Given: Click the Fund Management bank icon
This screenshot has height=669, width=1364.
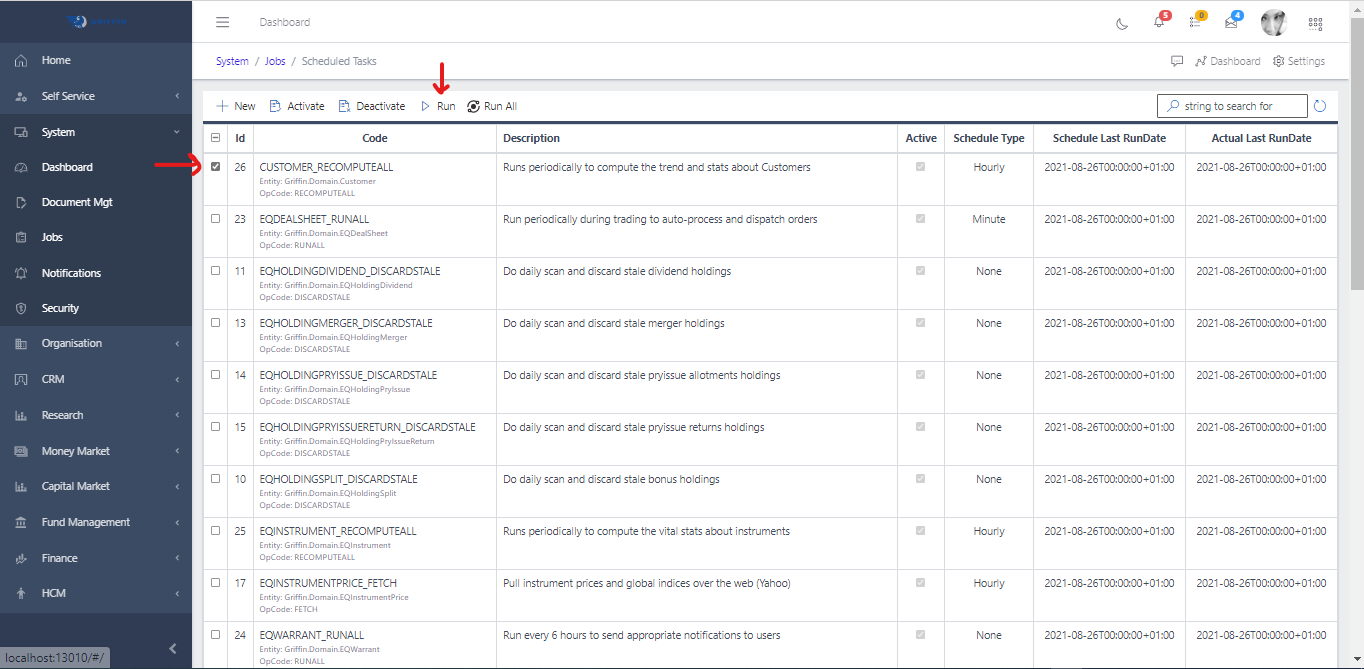Looking at the screenshot, I should 21,522.
